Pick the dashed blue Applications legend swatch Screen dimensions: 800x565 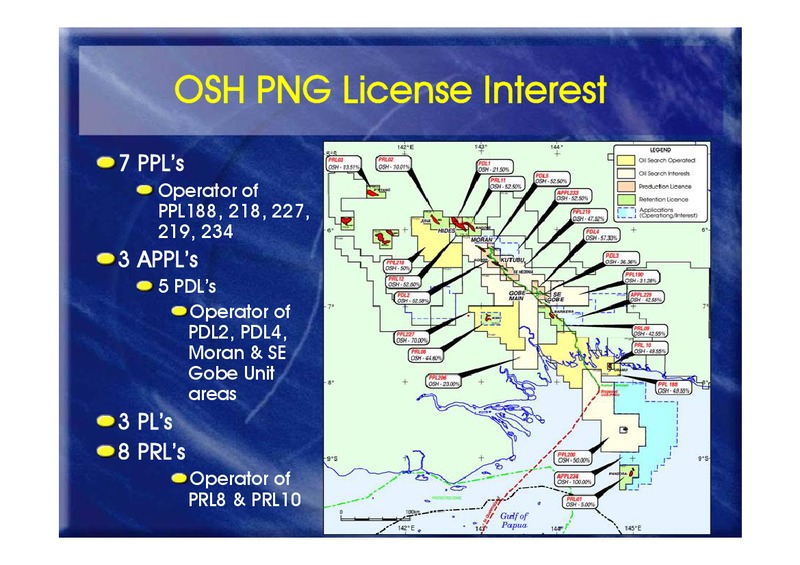tap(626, 213)
